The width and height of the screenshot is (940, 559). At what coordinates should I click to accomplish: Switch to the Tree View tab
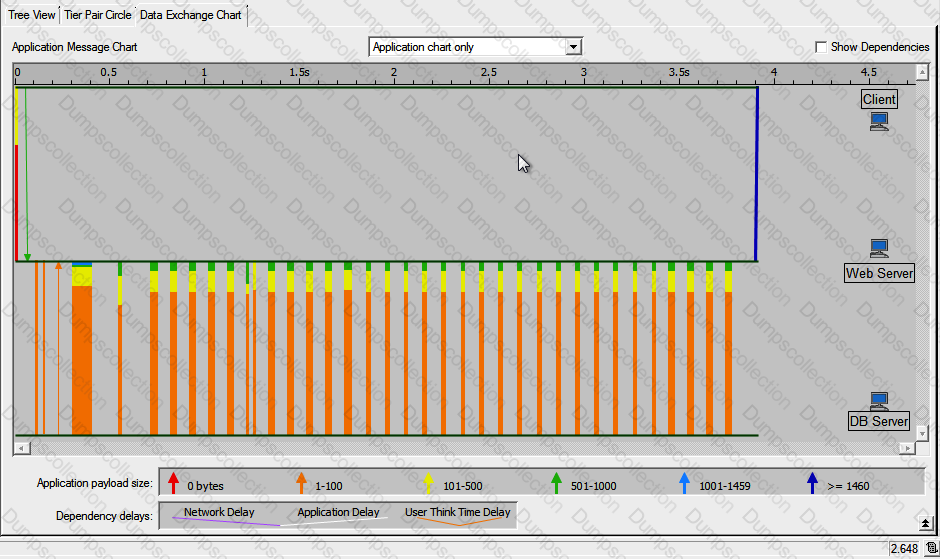coord(31,15)
